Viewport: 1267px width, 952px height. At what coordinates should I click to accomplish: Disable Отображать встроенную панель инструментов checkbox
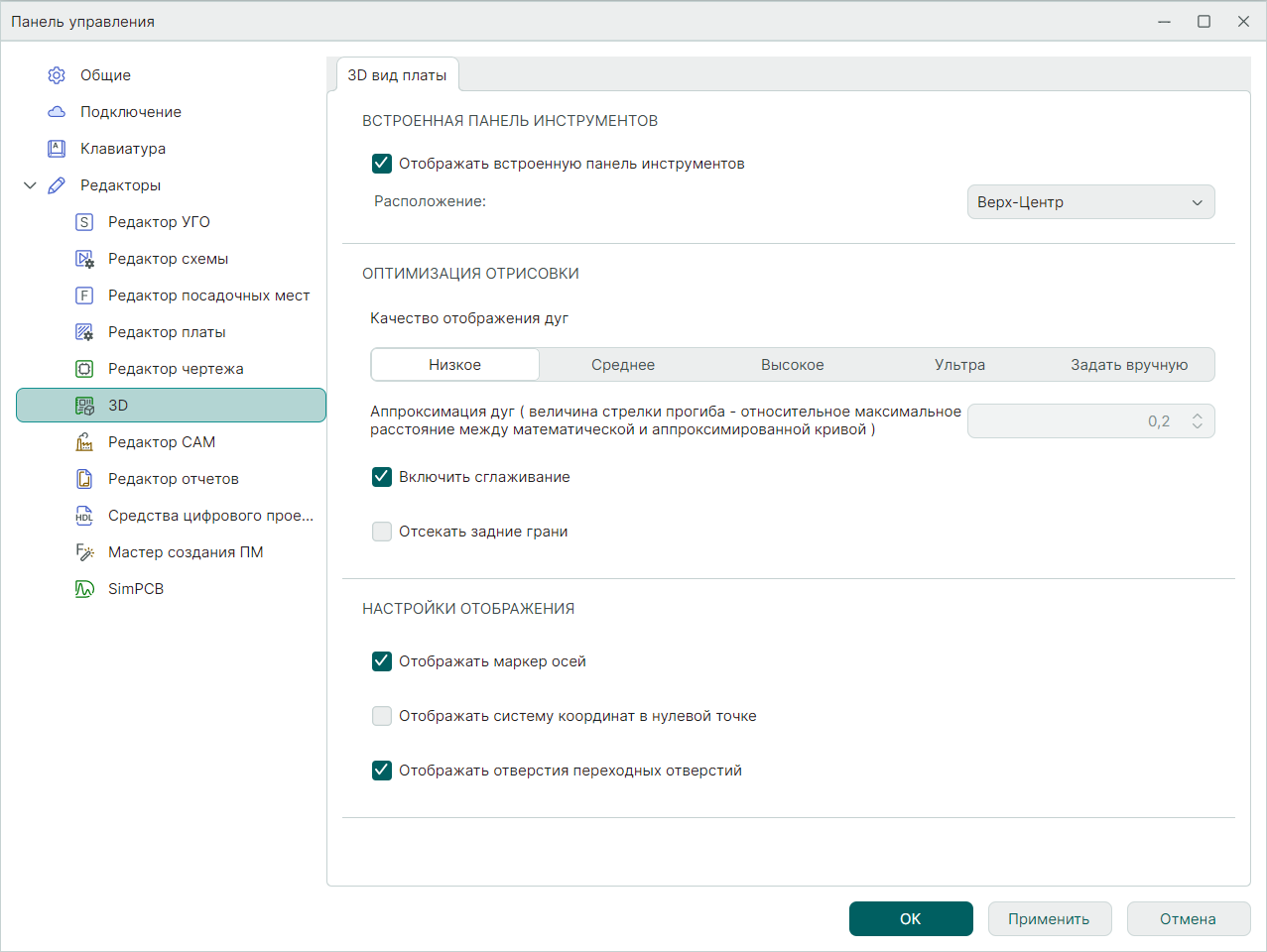click(x=382, y=164)
